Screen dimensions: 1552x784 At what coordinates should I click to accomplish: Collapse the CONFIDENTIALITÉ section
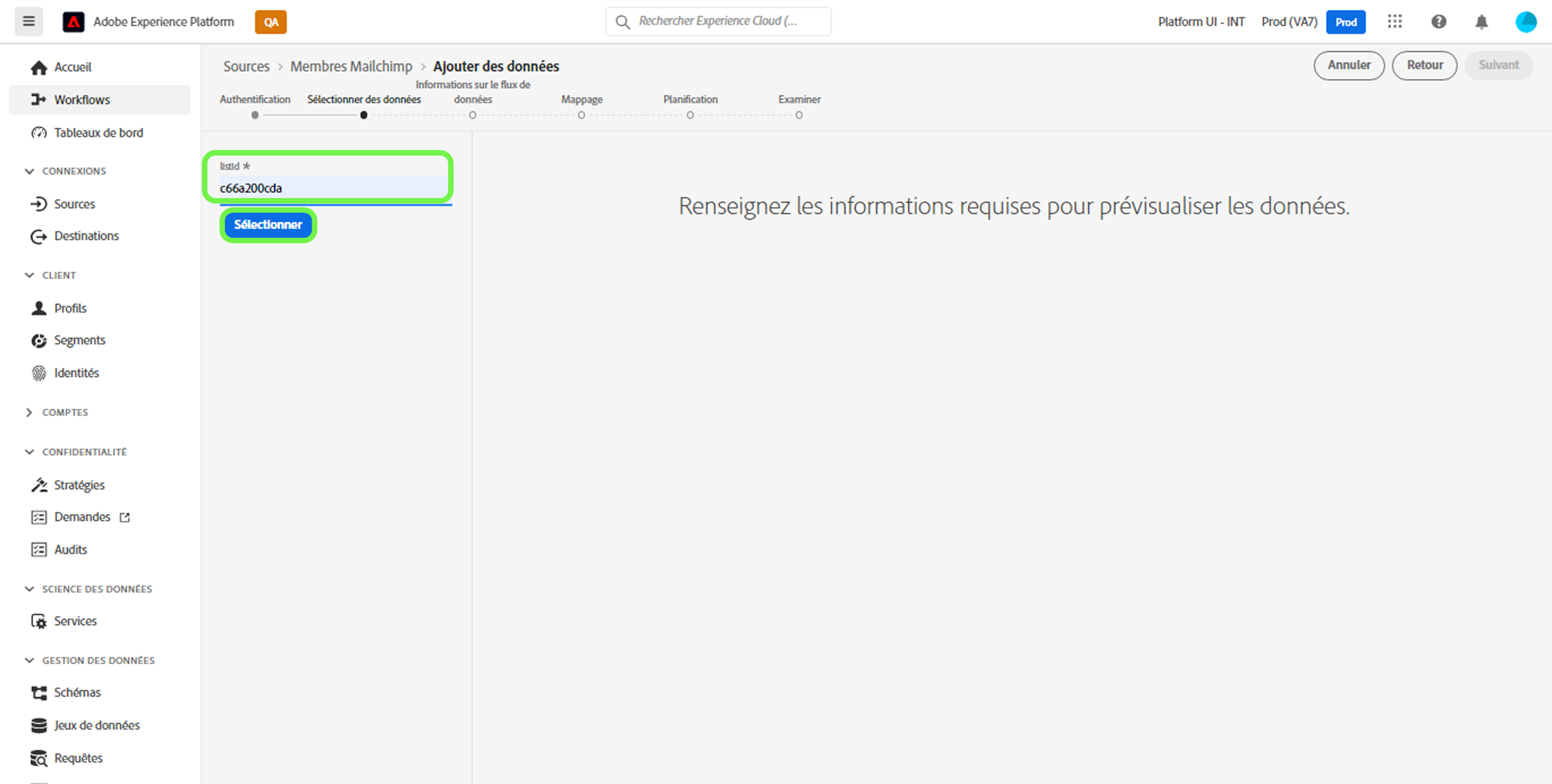pyautogui.click(x=29, y=452)
